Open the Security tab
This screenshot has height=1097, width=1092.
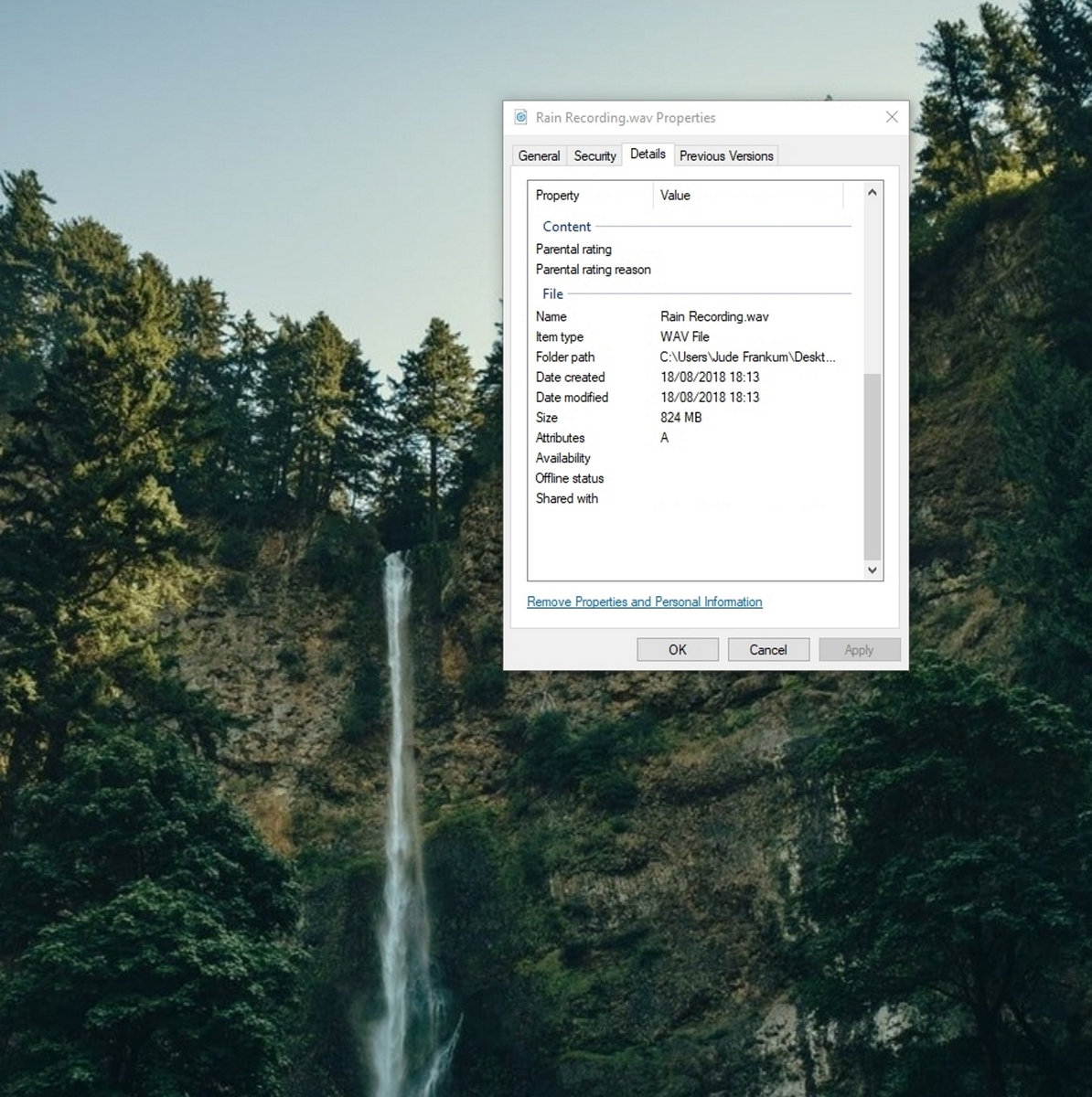point(594,156)
